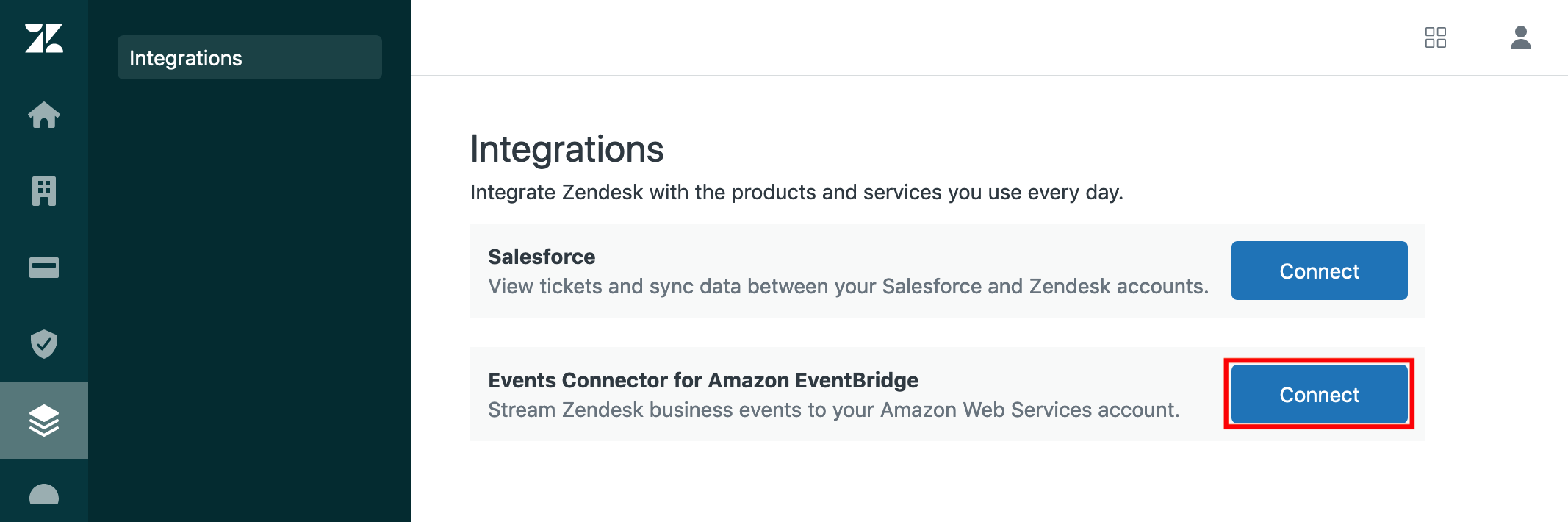Connect the Salesforce integration

(x=1319, y=271)
